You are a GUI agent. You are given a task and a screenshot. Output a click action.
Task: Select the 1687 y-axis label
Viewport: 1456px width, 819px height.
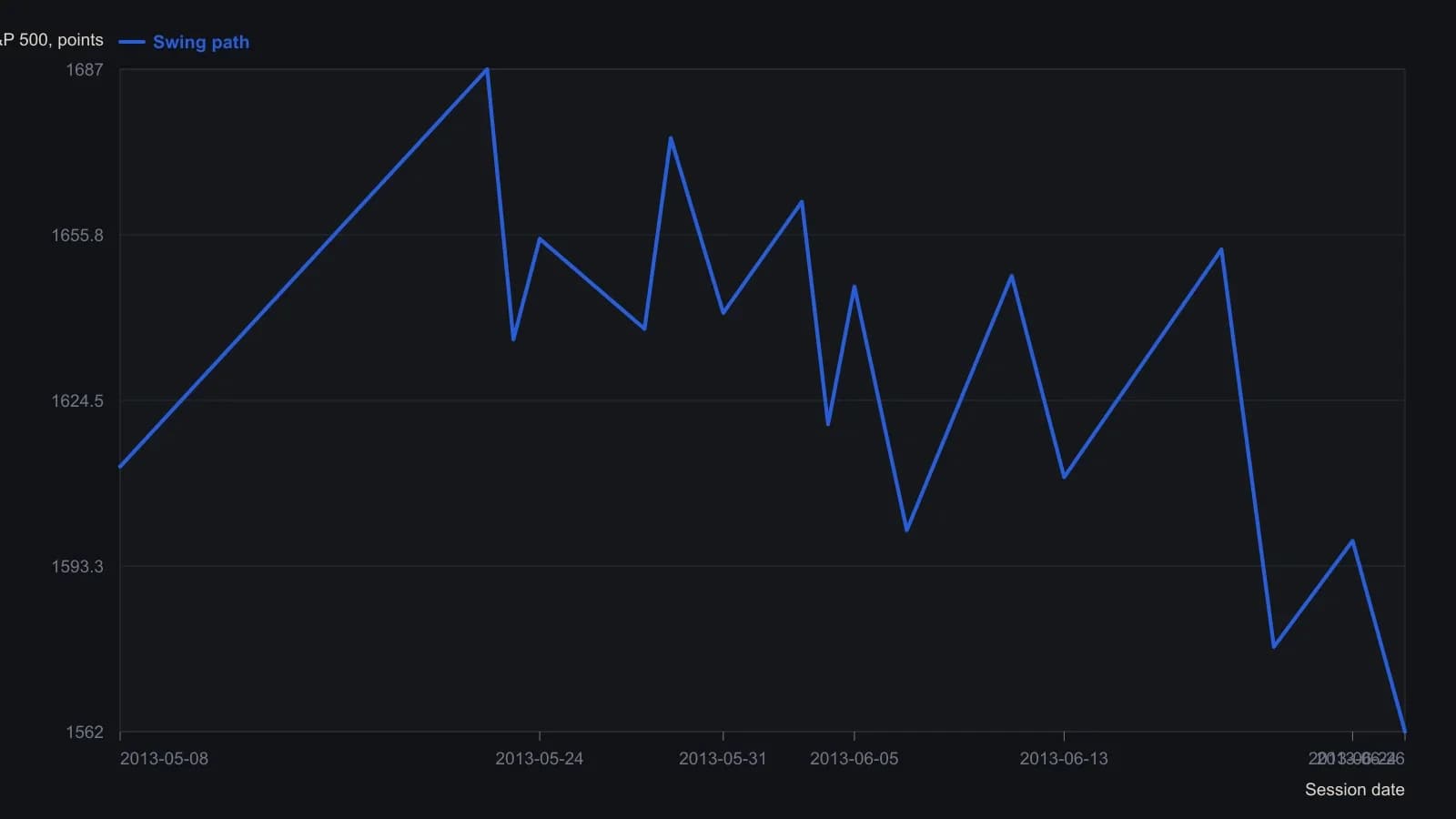[x=85, y=69]
